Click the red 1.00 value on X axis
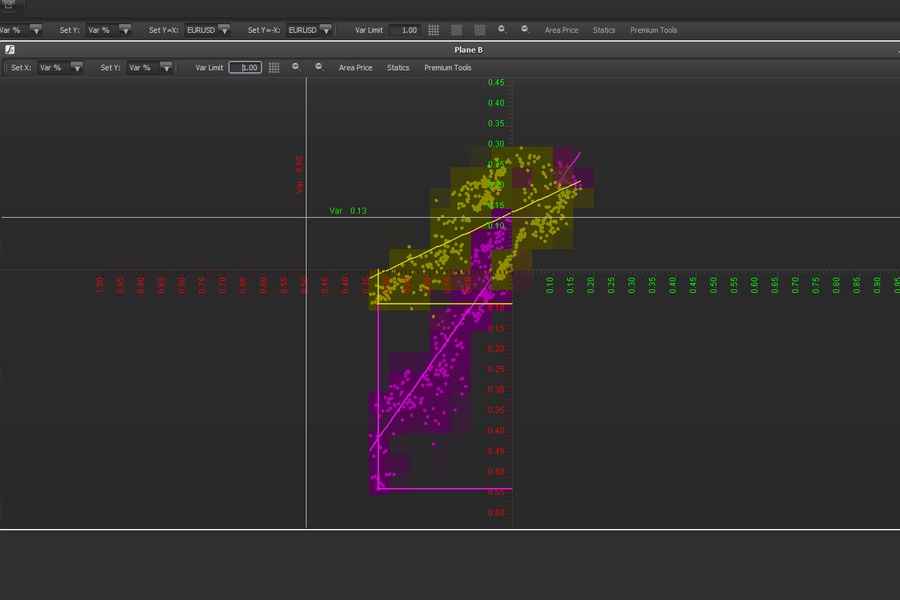Screen dimensions: 900x600 100,285
